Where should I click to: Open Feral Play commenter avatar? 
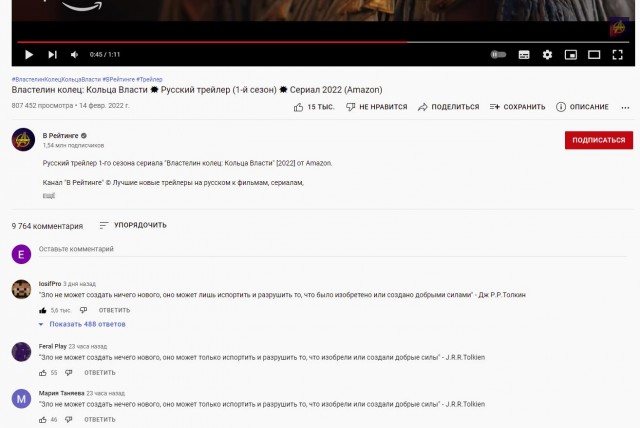21,352
